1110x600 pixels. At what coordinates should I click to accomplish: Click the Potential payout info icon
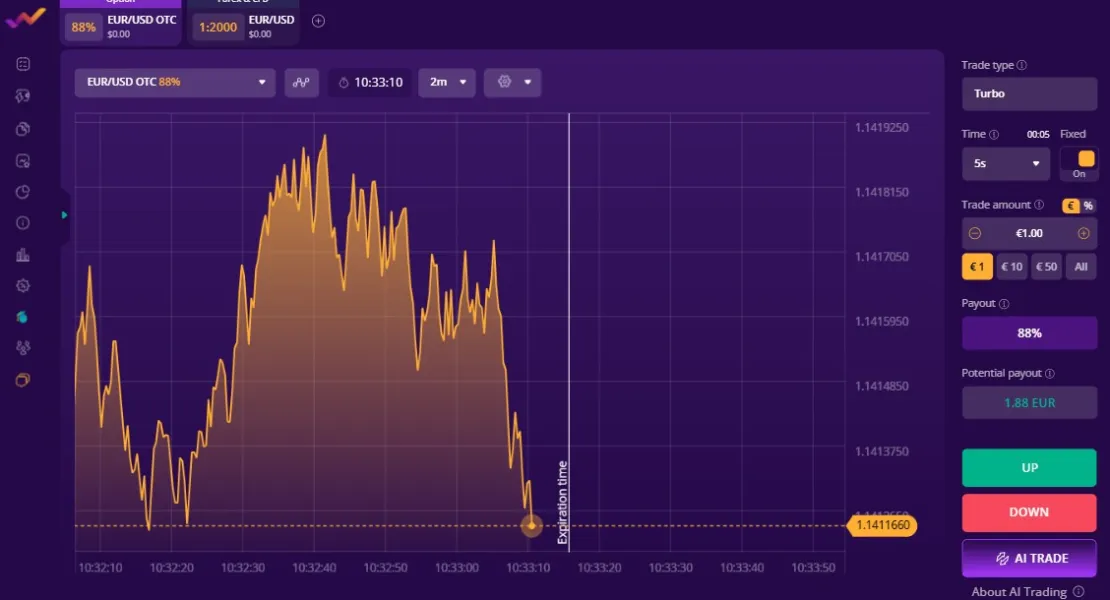coord(1050,374)
